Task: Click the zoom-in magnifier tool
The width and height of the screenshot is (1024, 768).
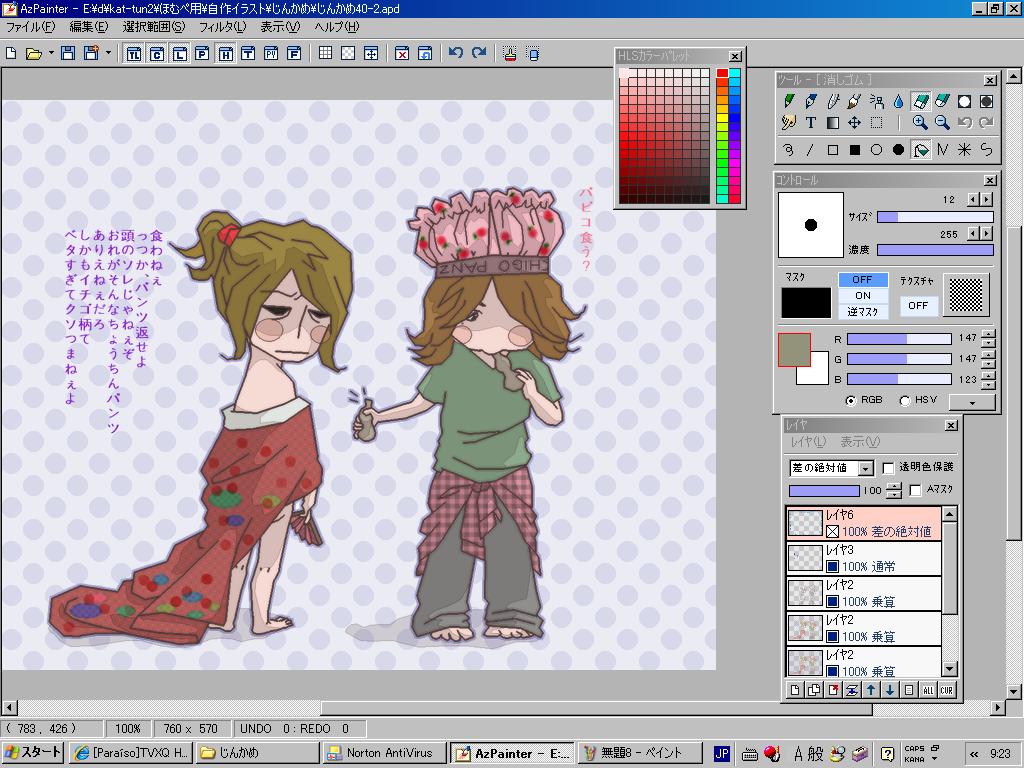Action: pos(920,123)
